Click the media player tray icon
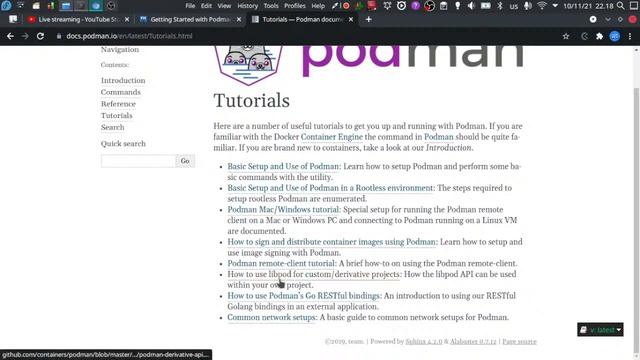 tap(401, 6)
